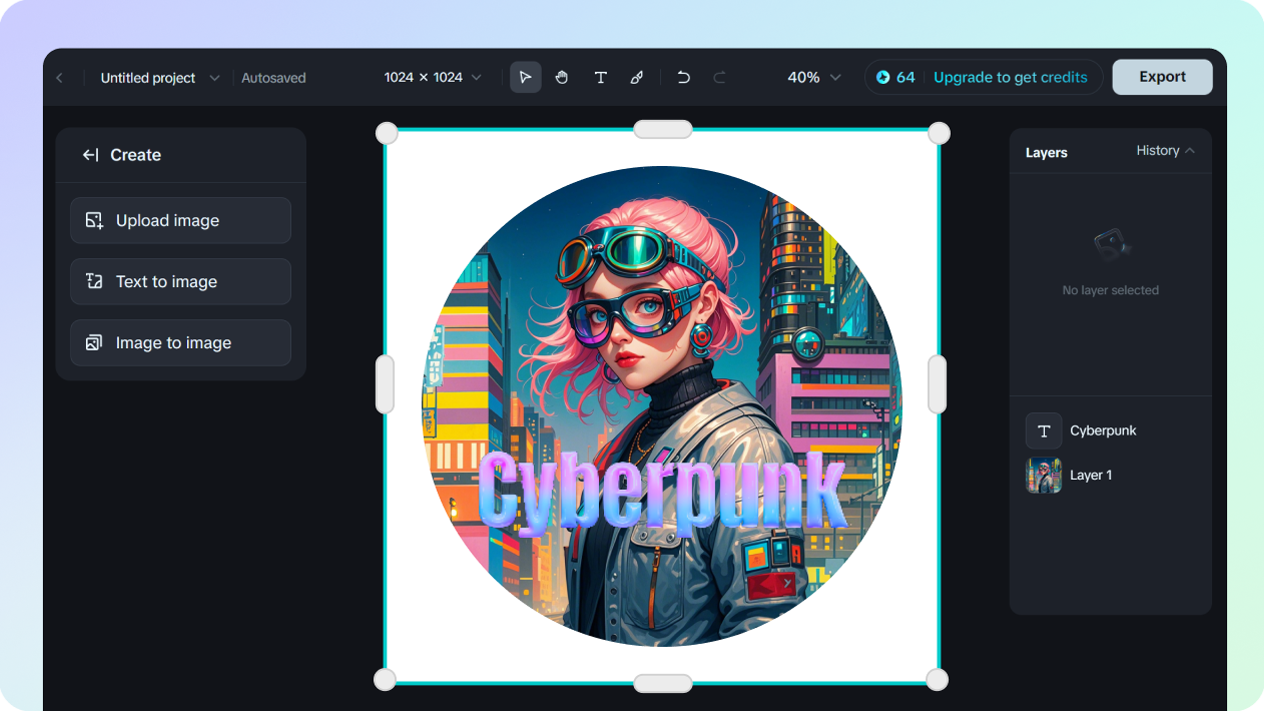The image size is (1264, 711).
Task: Redo the last undone action
Action: 719,77
